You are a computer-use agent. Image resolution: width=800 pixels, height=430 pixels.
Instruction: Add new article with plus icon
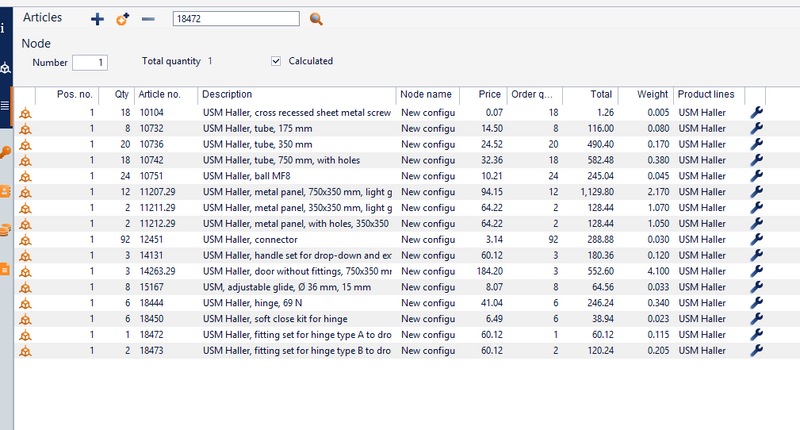(x=97, y=19)
